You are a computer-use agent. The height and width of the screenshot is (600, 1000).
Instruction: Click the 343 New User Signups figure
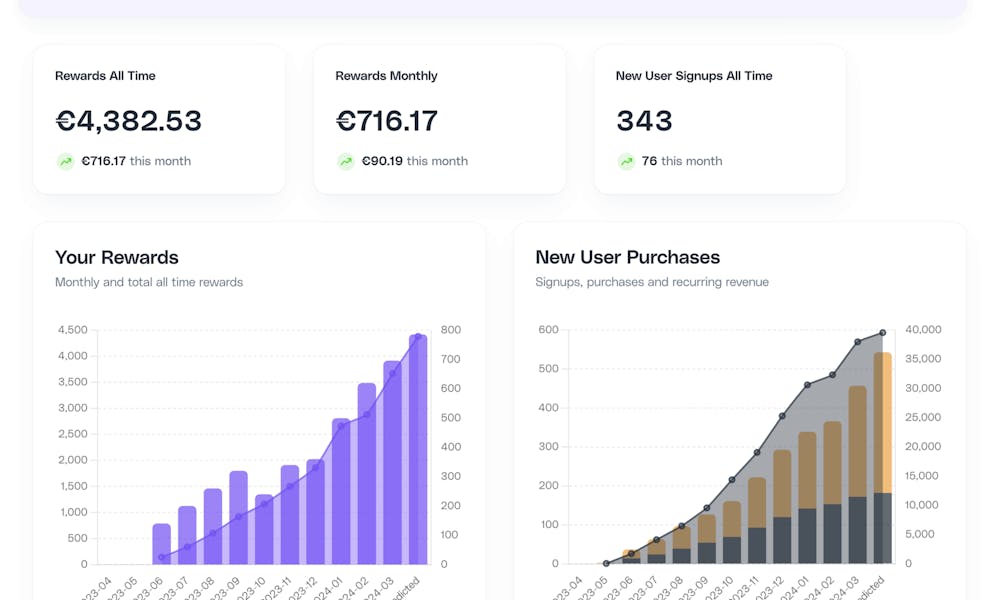point(644,121)
